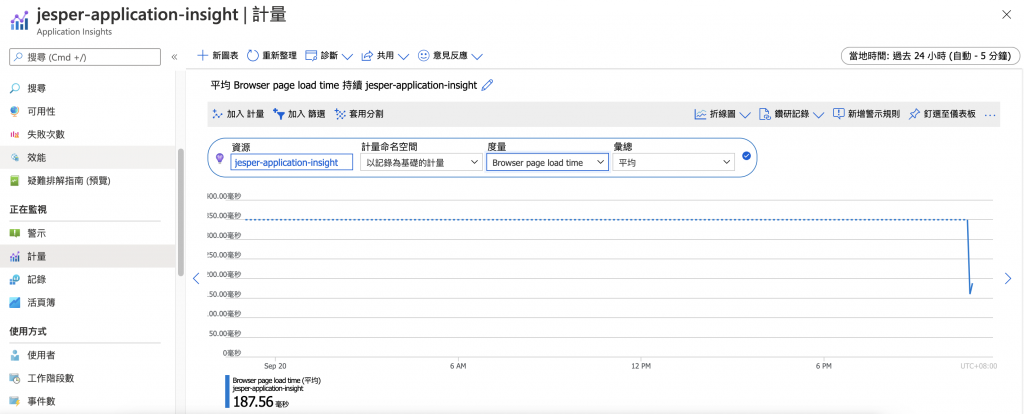Screen dimensions: 1024x414
Task: Add a new chart with 新圖表
Action: click(217, 56)
